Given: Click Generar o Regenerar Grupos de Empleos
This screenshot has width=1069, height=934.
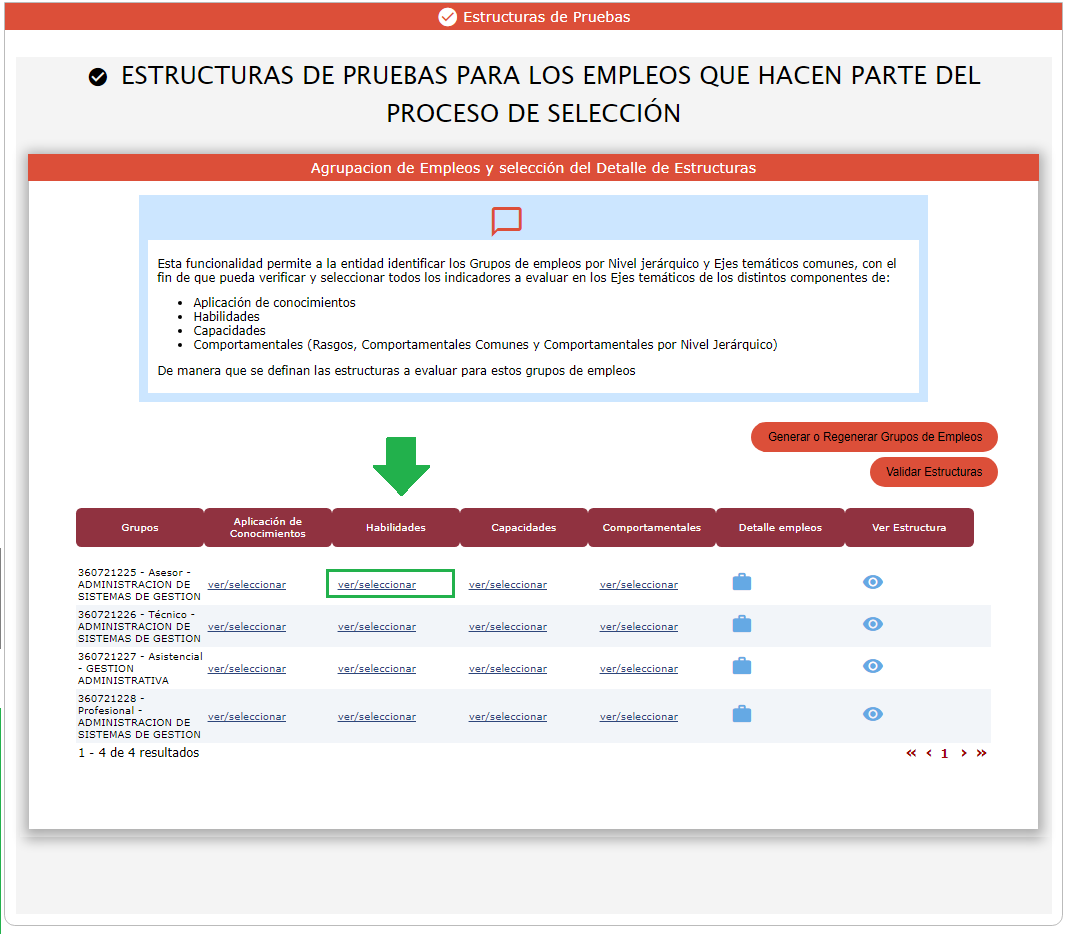Looking at the screenshot, I should (x=874, y=437).
